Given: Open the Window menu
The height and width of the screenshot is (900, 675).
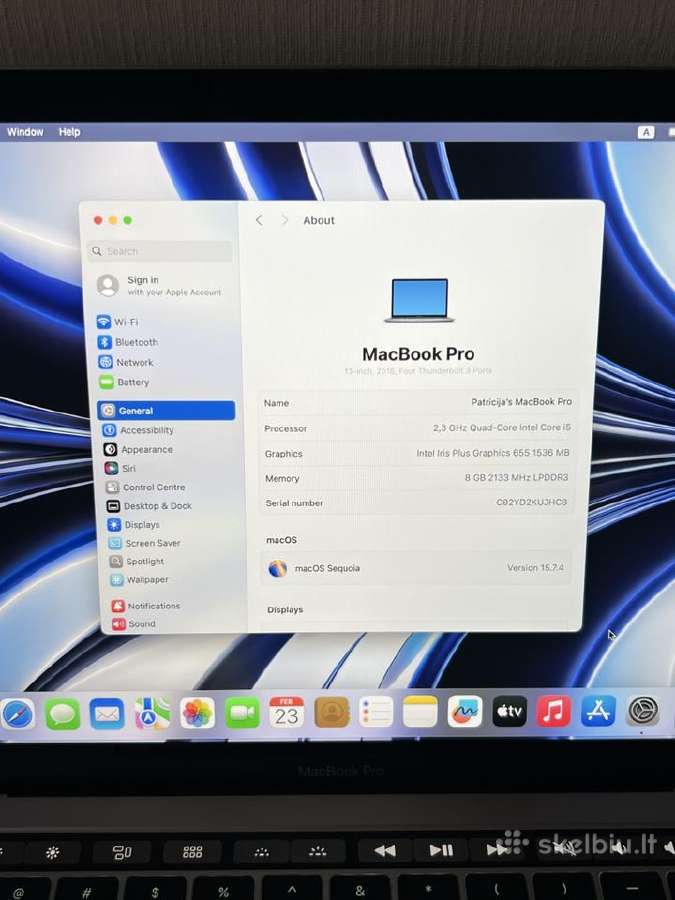Looking at the screenshot, I should [x=25, y=131].
